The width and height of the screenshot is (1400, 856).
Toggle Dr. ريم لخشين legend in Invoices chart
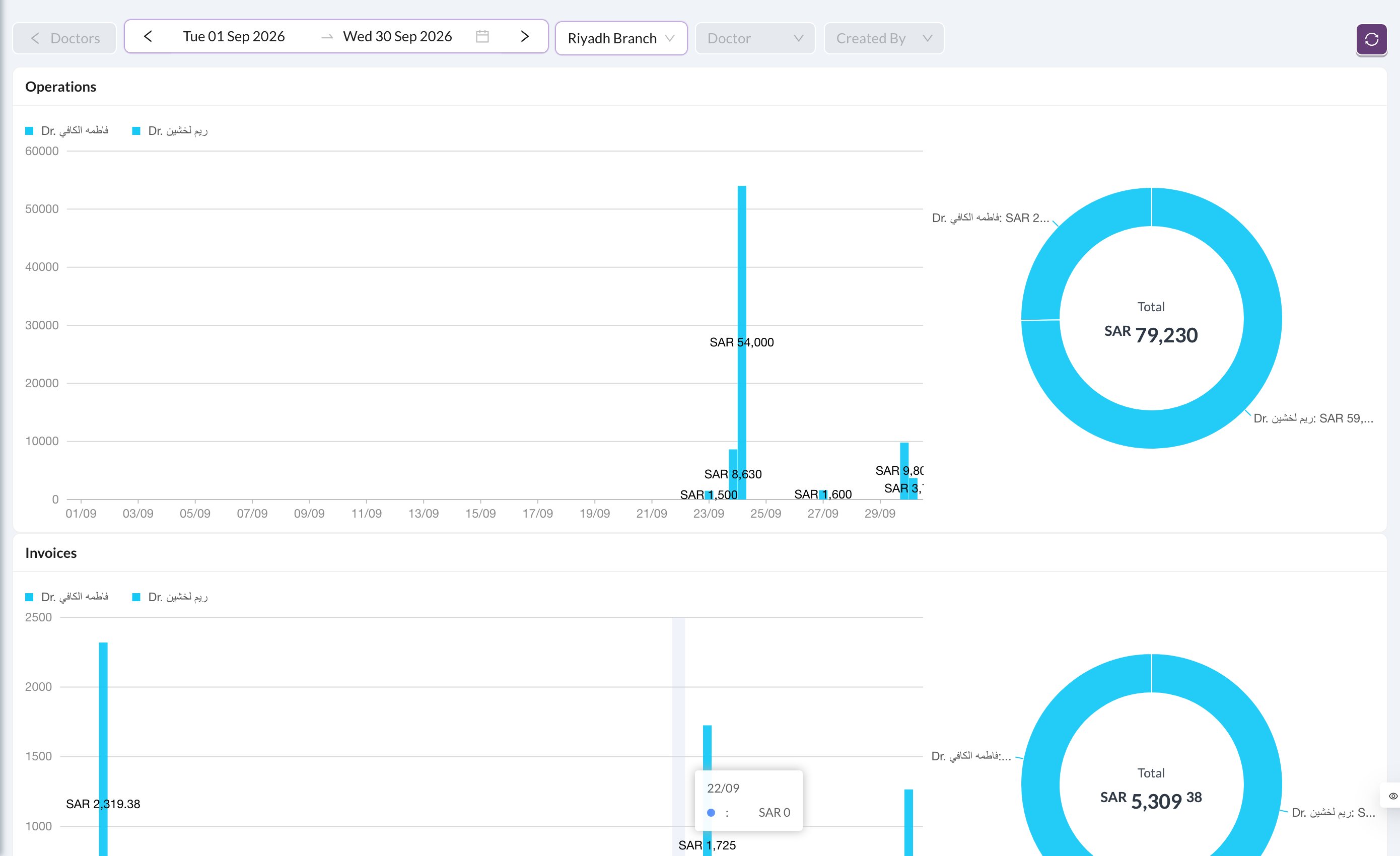click(x=170, y=597)
